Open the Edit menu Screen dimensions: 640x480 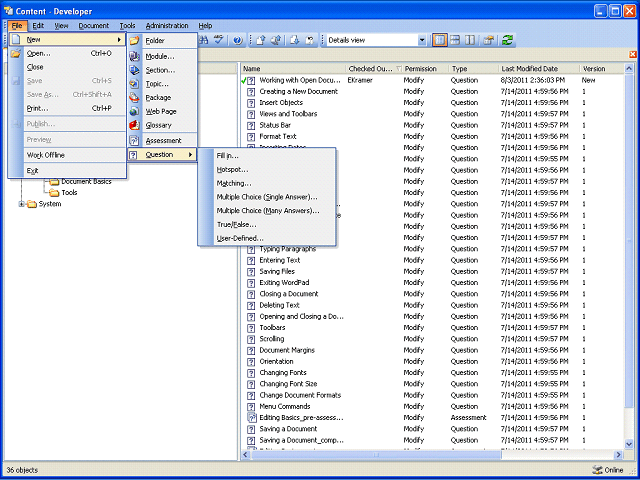(x=38, y=26)
